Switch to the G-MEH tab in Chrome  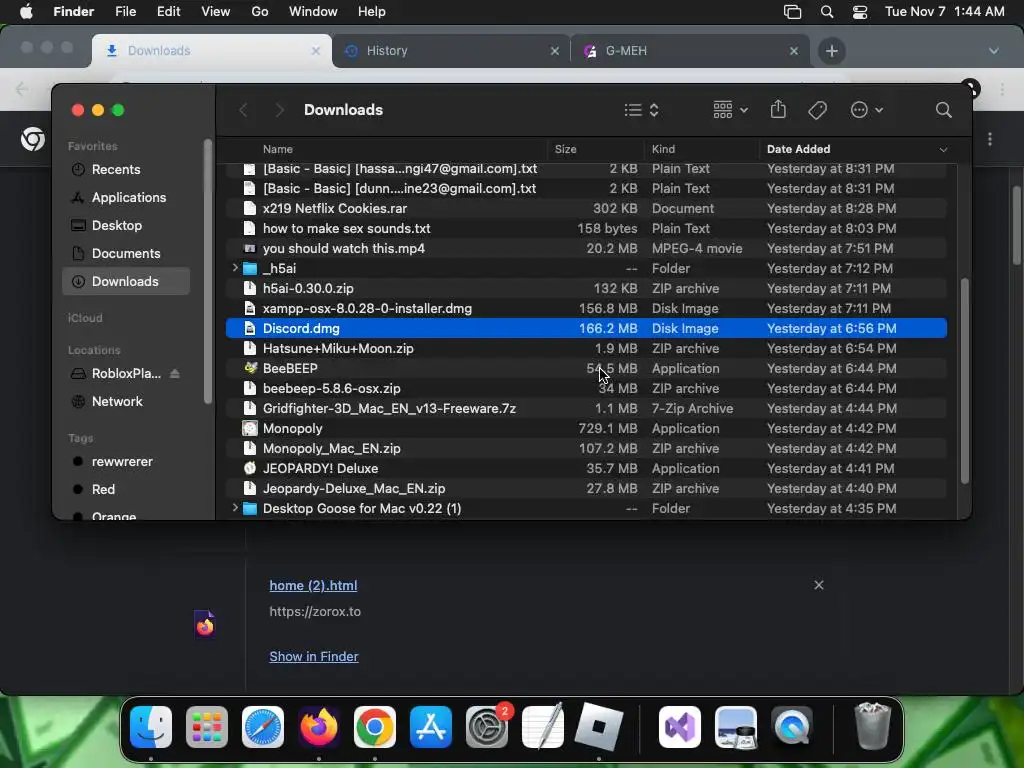tap(690, 51)
